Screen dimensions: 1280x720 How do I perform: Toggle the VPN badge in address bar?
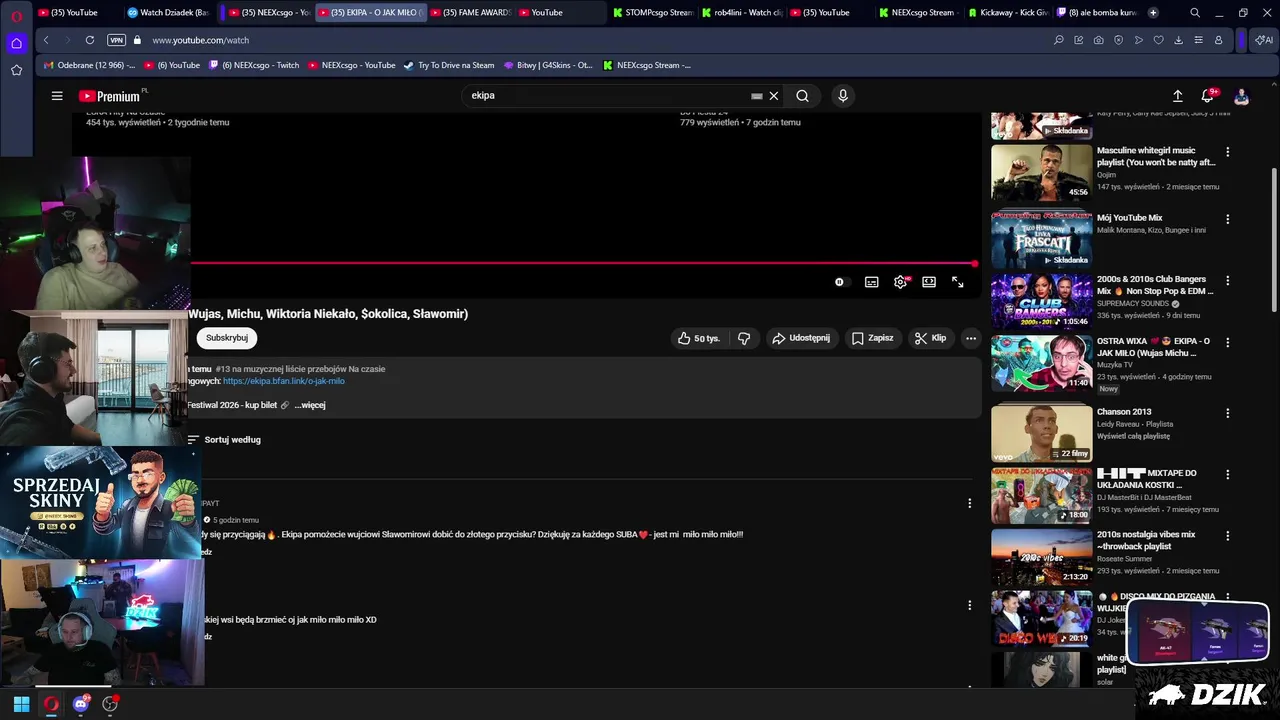tap(116, 40)
